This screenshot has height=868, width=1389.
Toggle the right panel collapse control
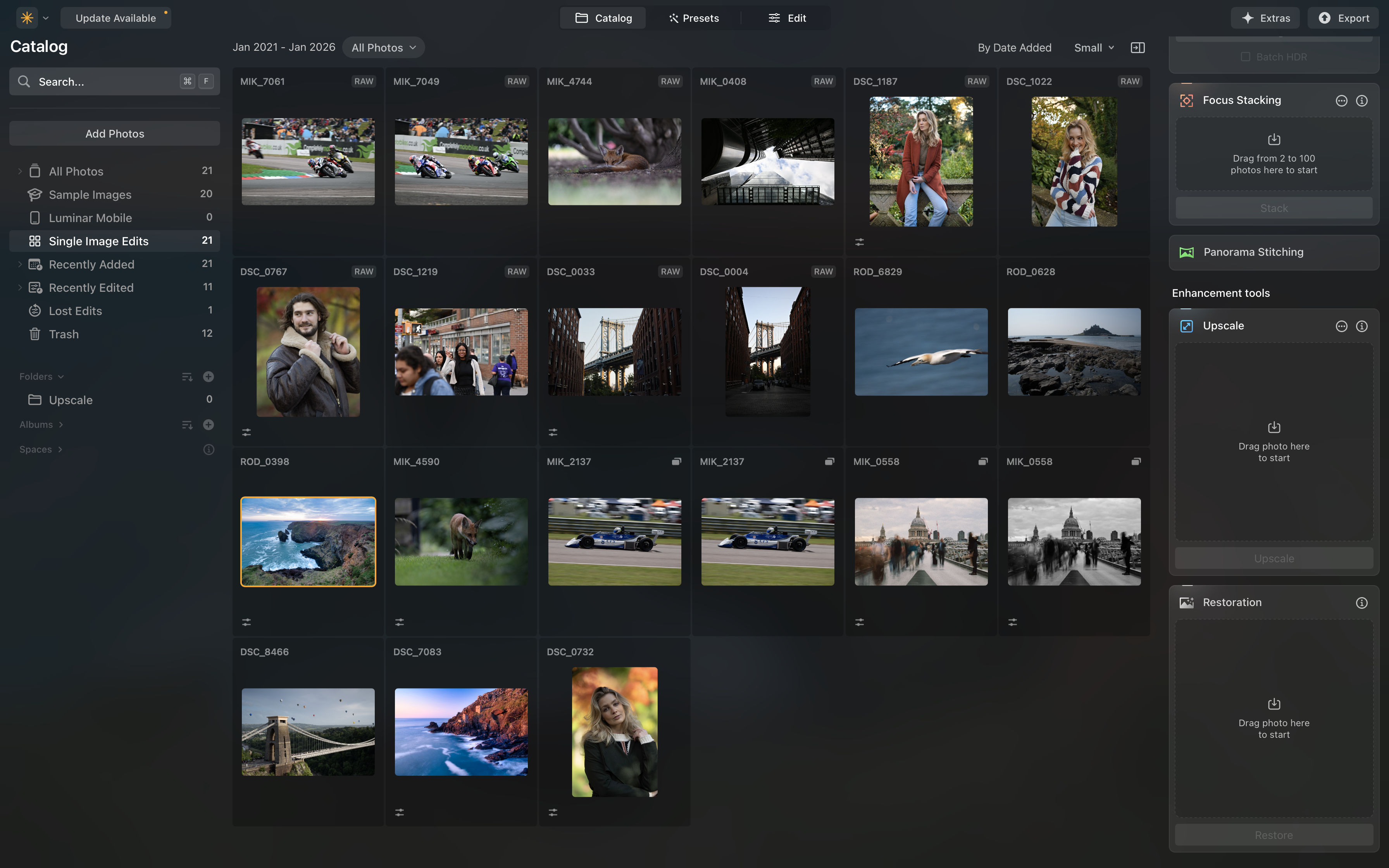click(x=1138, y=47)
